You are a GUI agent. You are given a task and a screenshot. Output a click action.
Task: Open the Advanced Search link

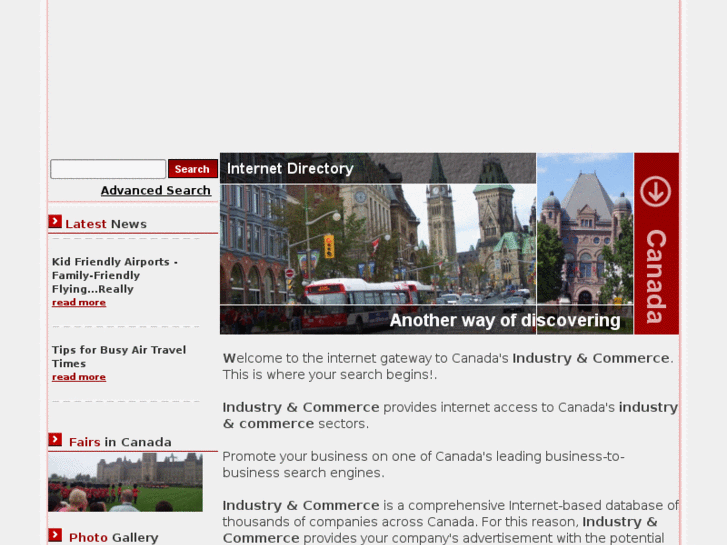pyautogui.click(x=156, y=191)
